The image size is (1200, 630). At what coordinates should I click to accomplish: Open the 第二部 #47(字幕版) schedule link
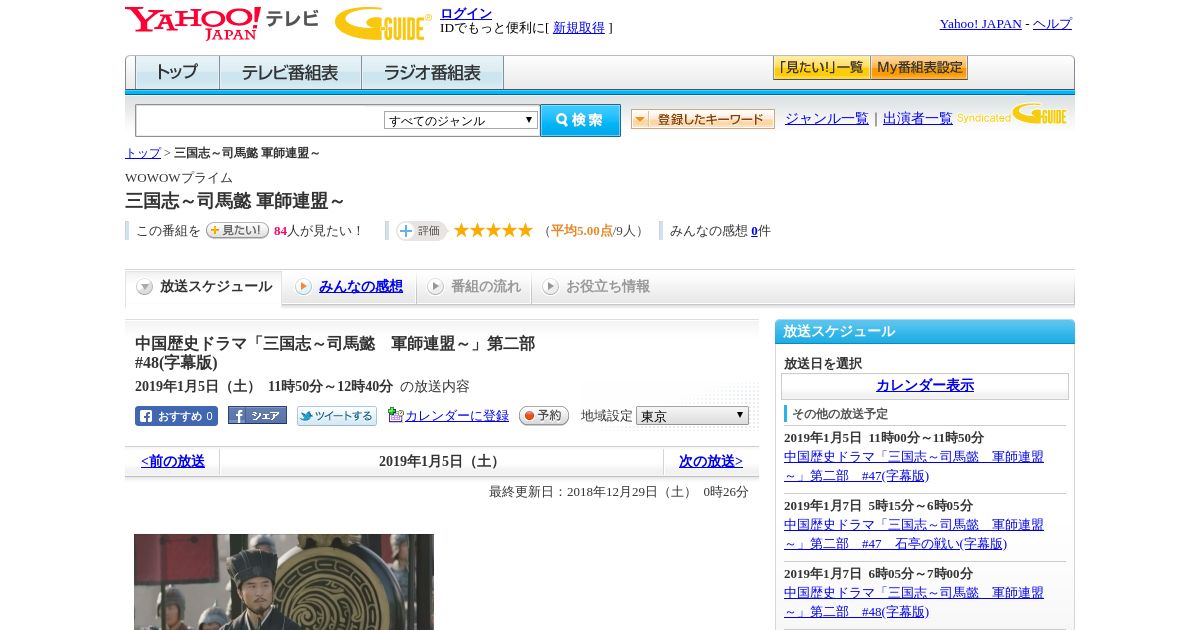click(914, 466)
